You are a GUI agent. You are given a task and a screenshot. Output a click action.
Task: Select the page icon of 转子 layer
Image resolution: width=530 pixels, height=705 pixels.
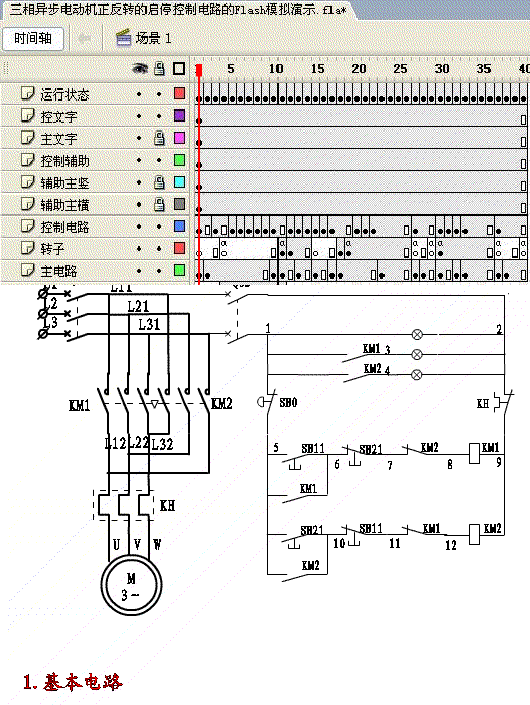click(x=27, y=247)
